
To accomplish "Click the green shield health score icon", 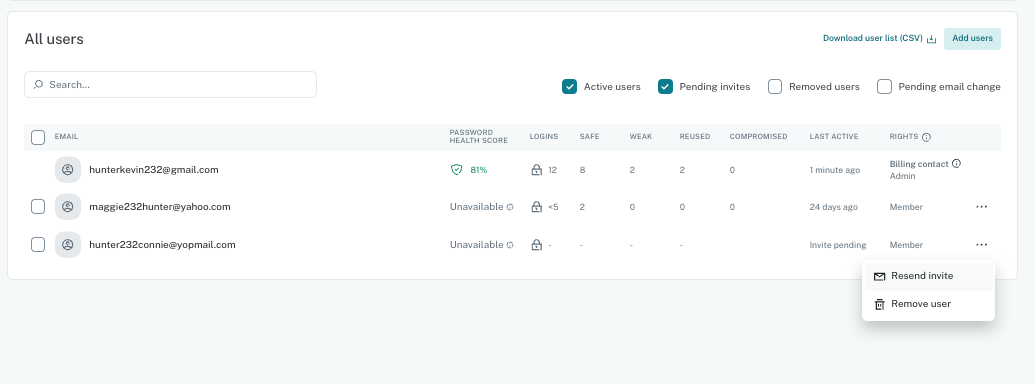I will (456, 170).
